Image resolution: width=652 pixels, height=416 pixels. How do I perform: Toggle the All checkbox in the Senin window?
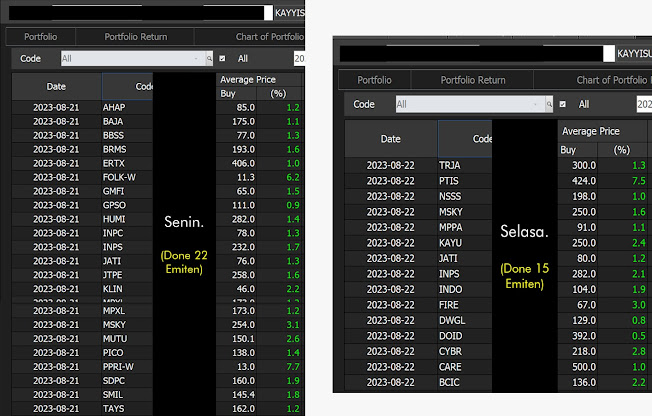tap(222, 59)
